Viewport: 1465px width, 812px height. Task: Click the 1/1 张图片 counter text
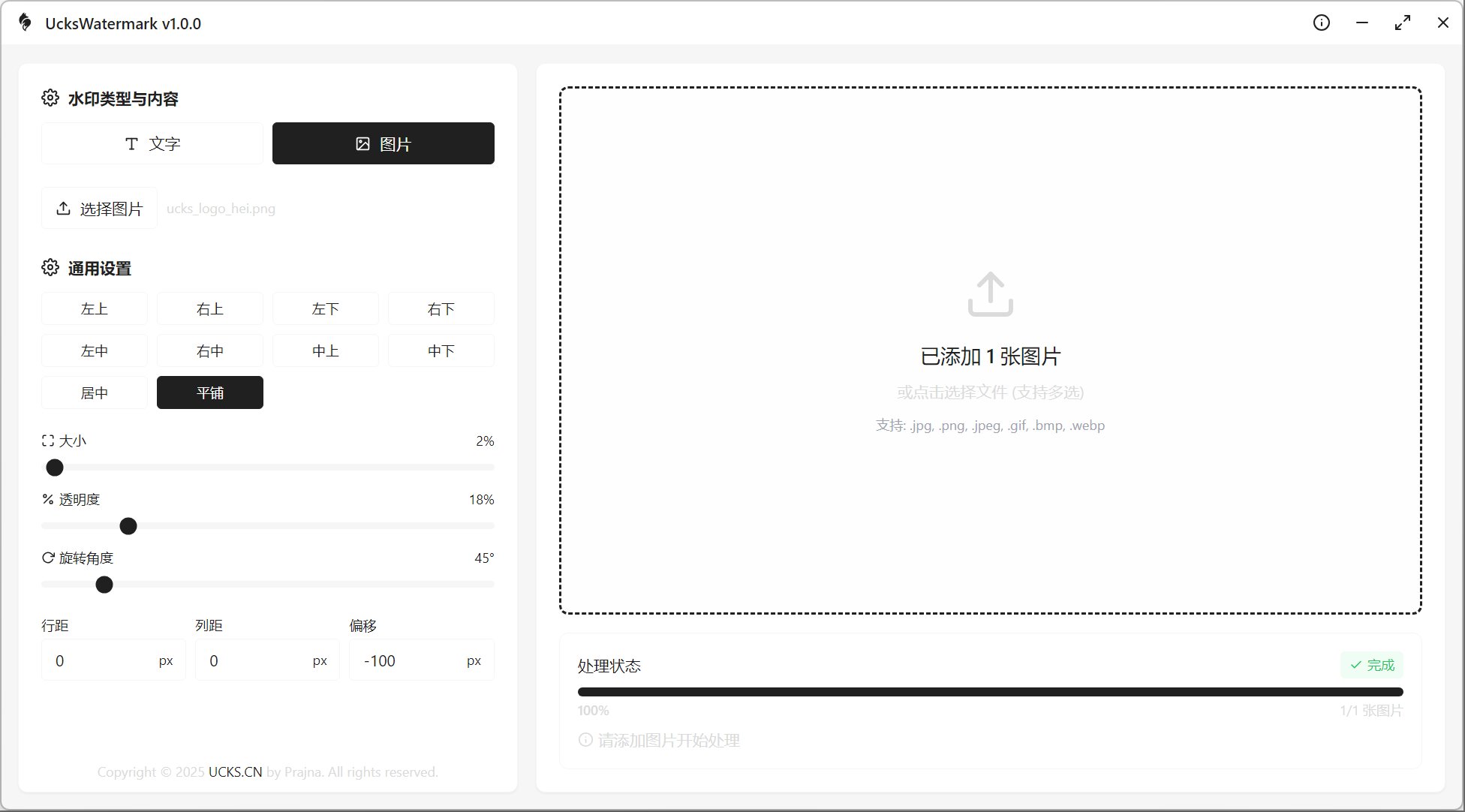[x=1371, y=711]
